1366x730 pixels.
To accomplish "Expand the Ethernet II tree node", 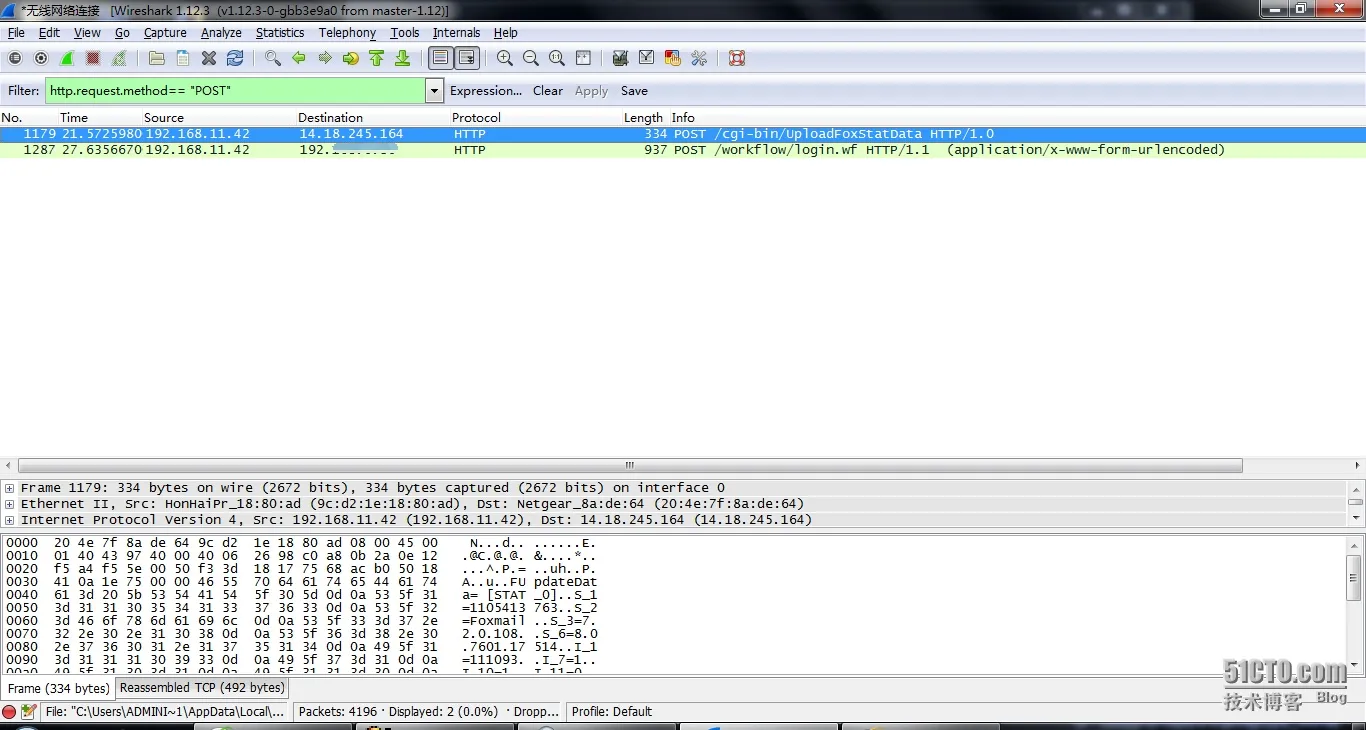I will (10, 504).
